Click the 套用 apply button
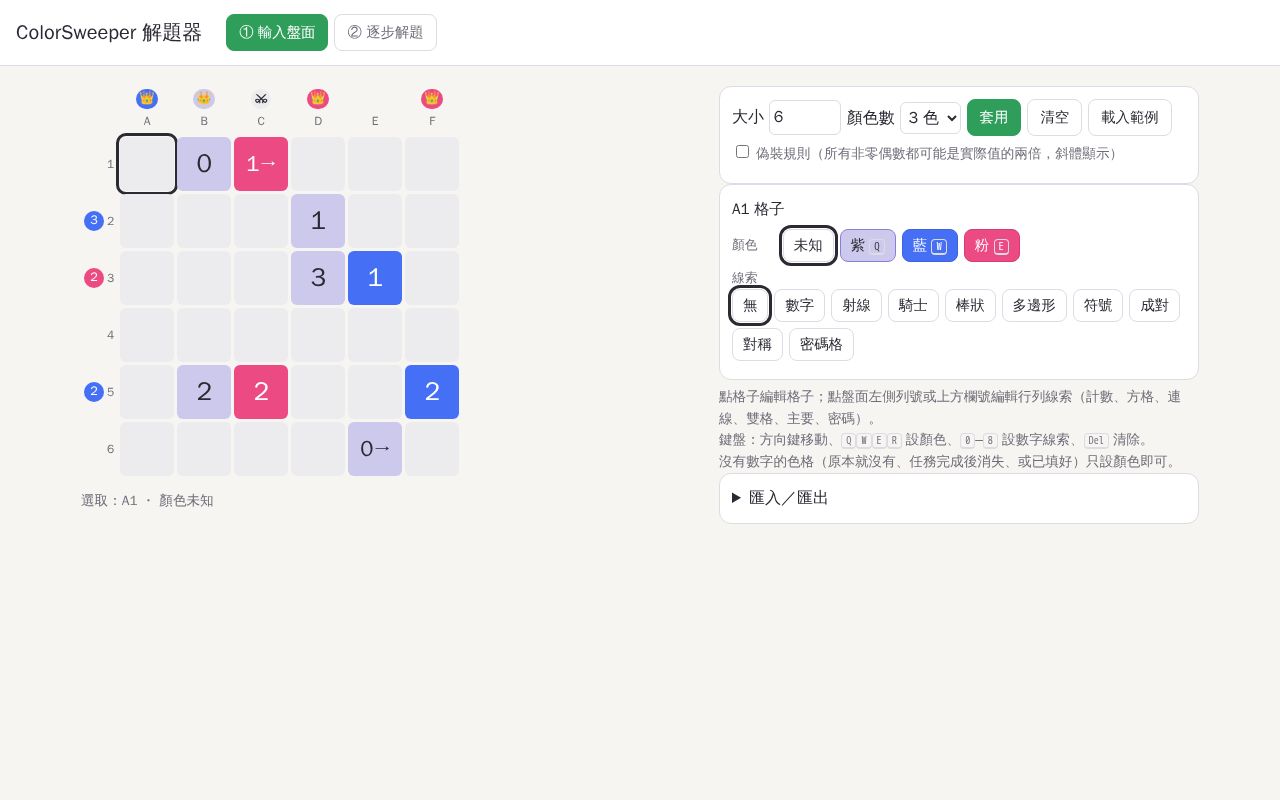 coord(994,117)
